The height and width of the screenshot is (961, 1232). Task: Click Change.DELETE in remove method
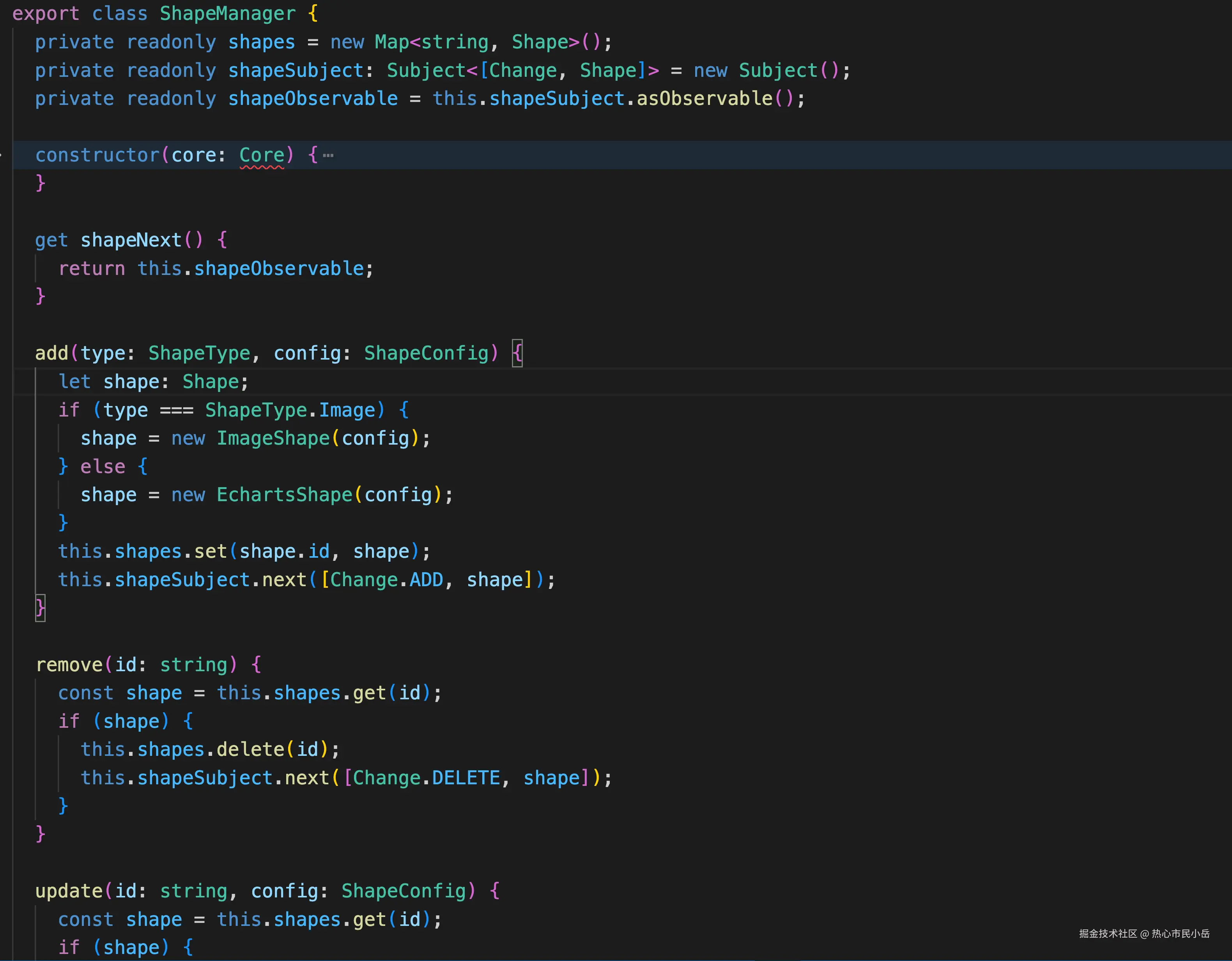click(427, 778)
